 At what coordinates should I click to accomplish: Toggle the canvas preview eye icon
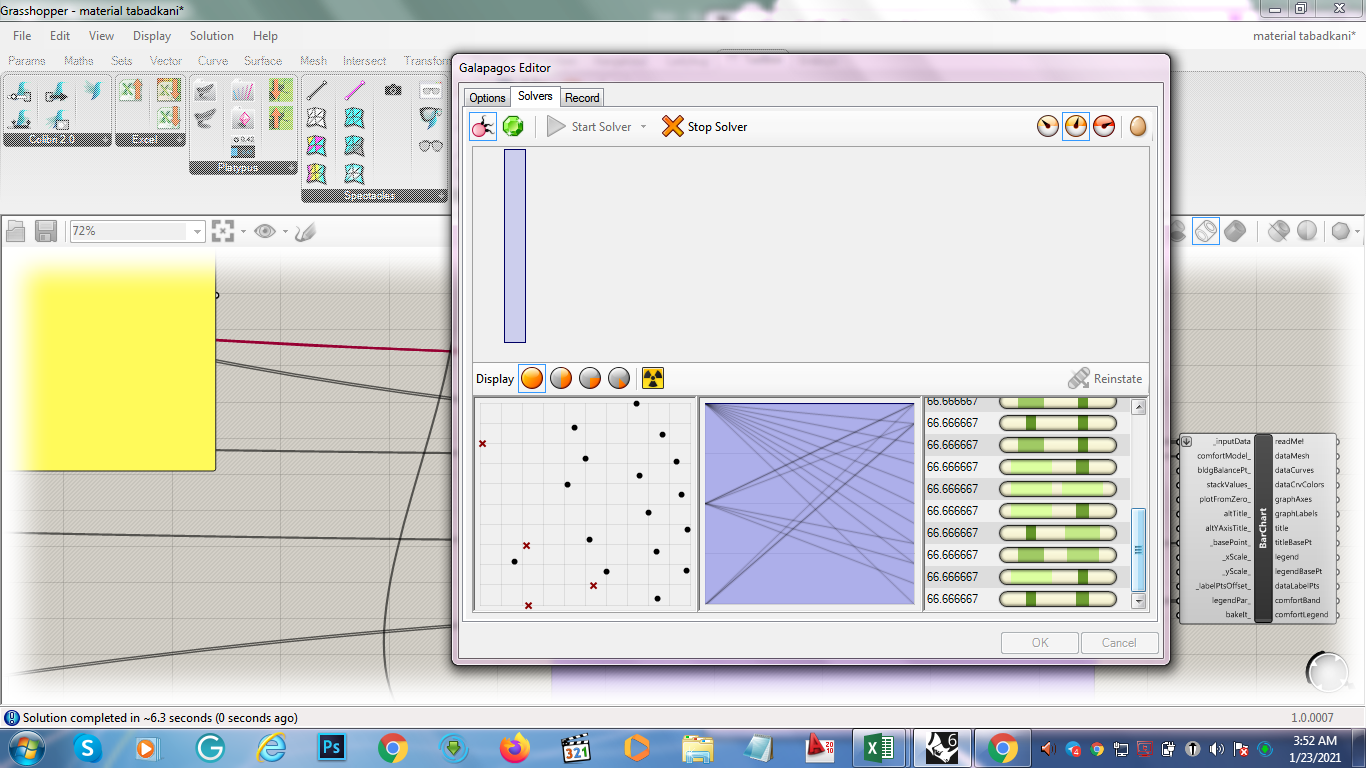[x=264, y=231]
